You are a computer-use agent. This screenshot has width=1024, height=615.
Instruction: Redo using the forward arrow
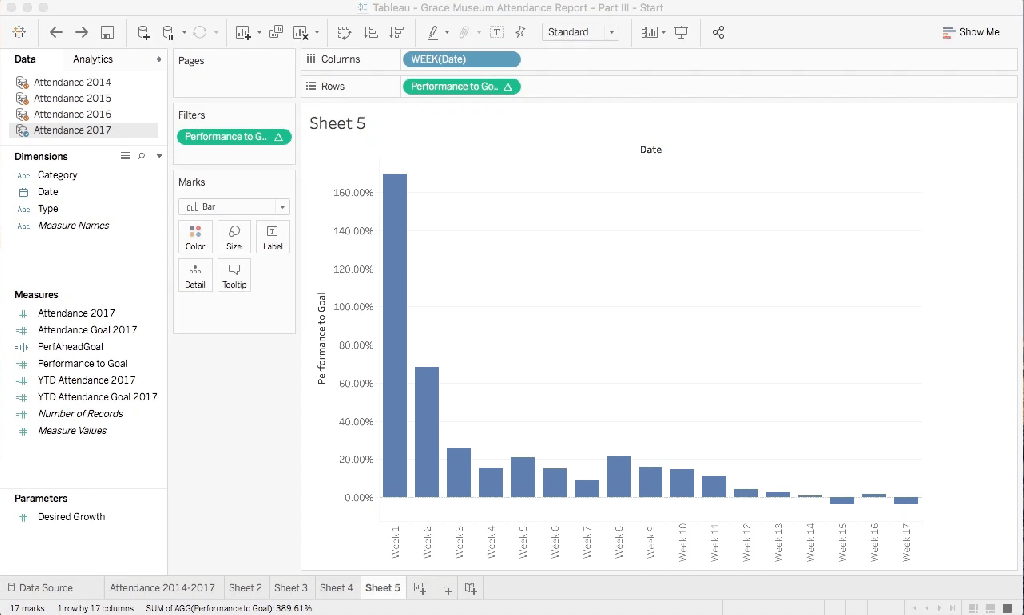(x=81, y=32)
